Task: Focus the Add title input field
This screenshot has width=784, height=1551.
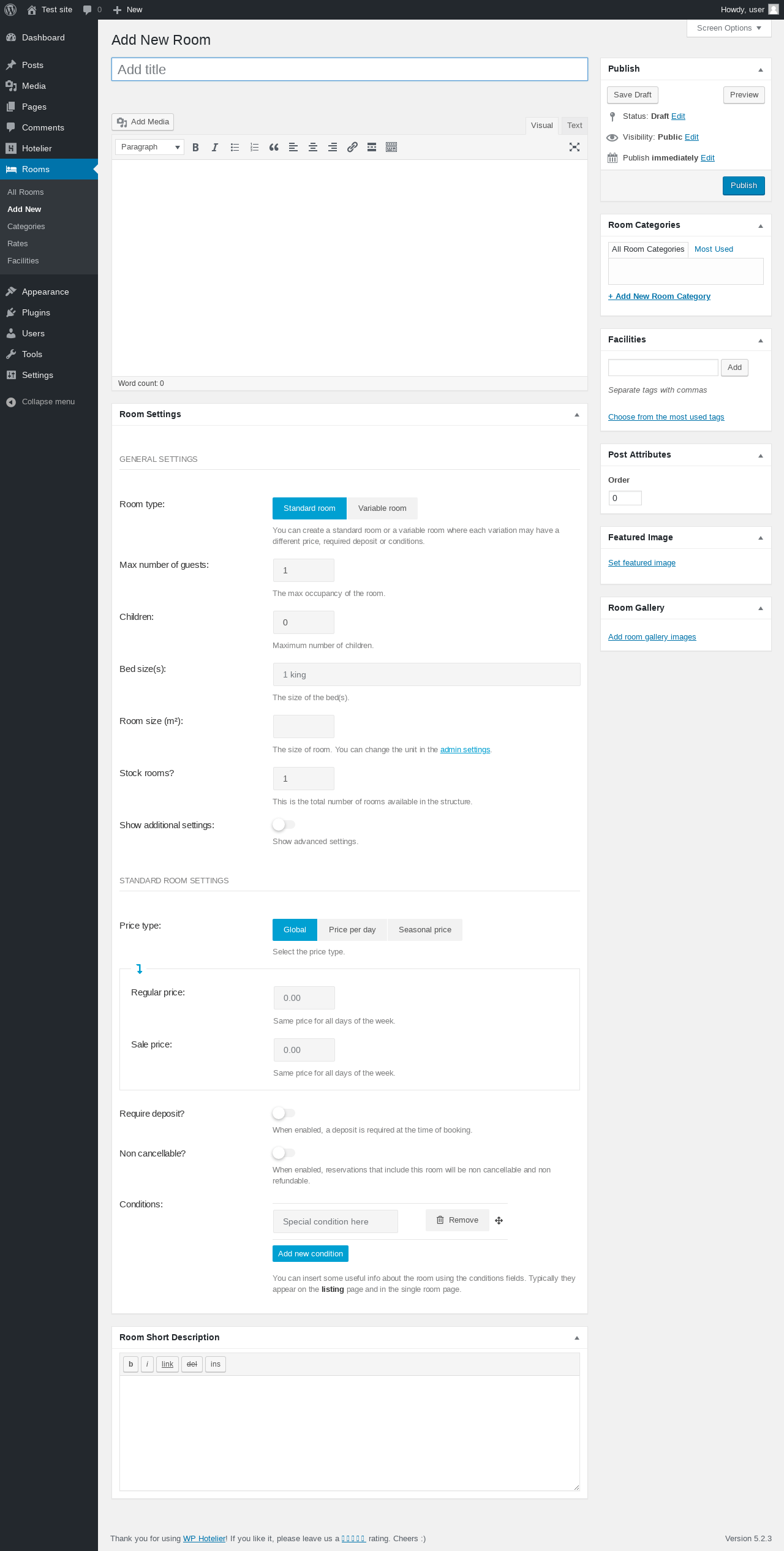Action: tap(350, 69)
